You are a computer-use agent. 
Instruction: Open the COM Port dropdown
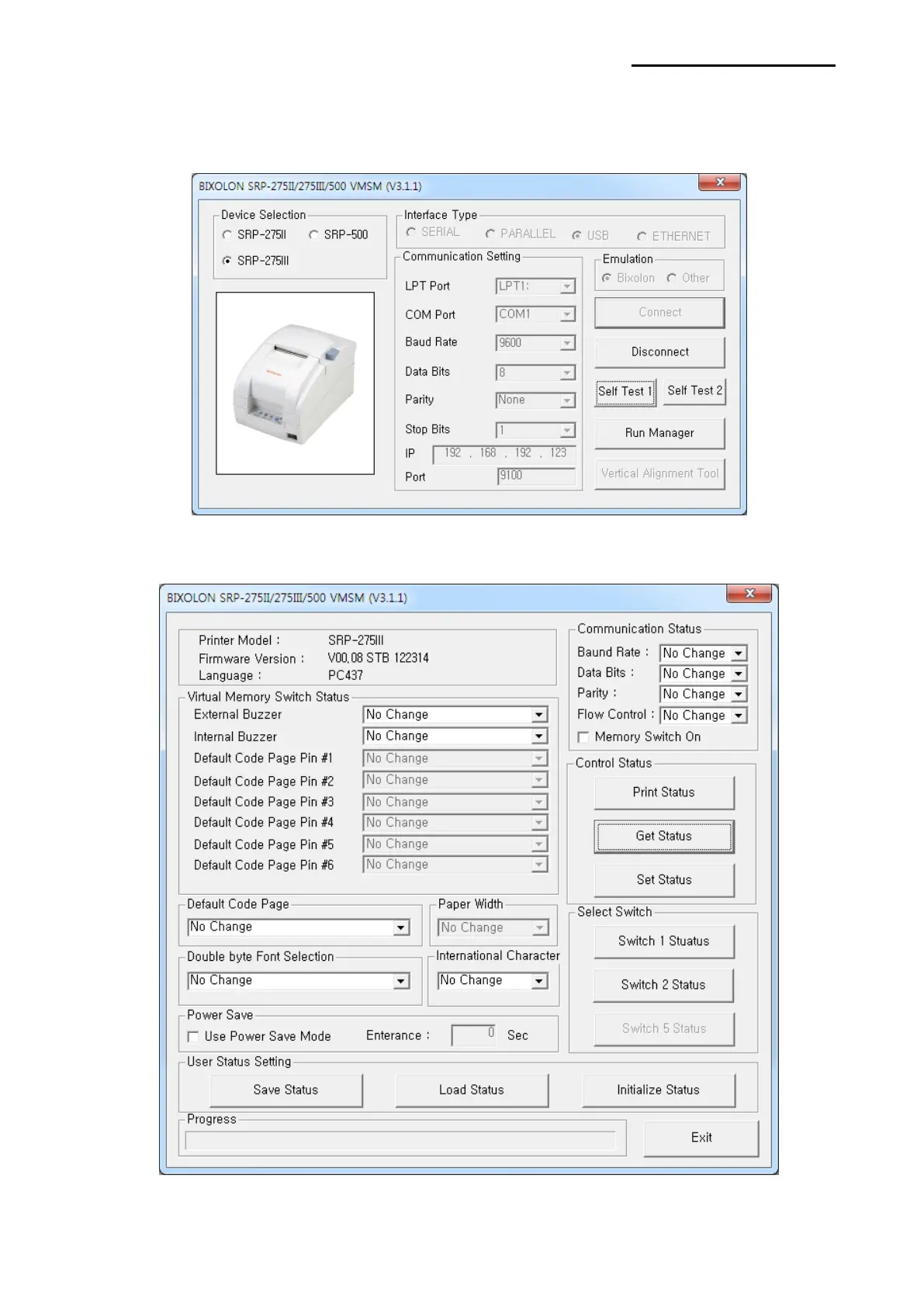pos(535,314)
